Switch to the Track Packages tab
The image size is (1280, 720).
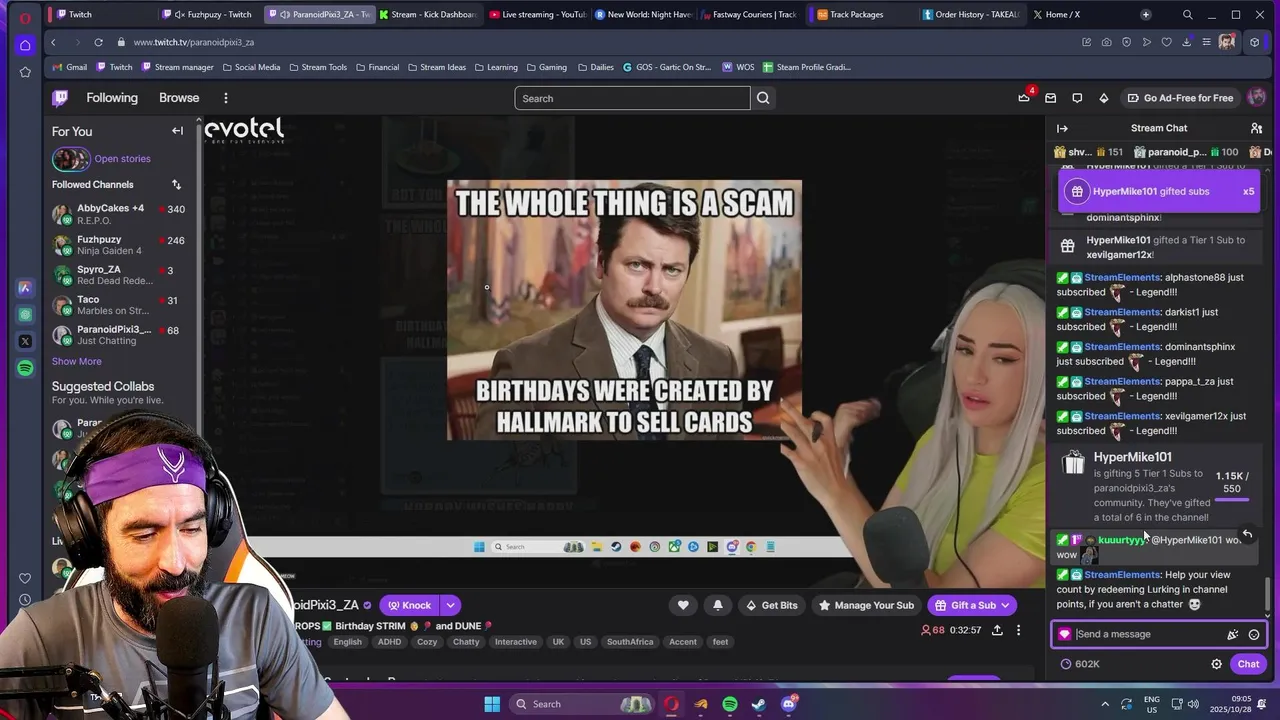pos(861,15)
